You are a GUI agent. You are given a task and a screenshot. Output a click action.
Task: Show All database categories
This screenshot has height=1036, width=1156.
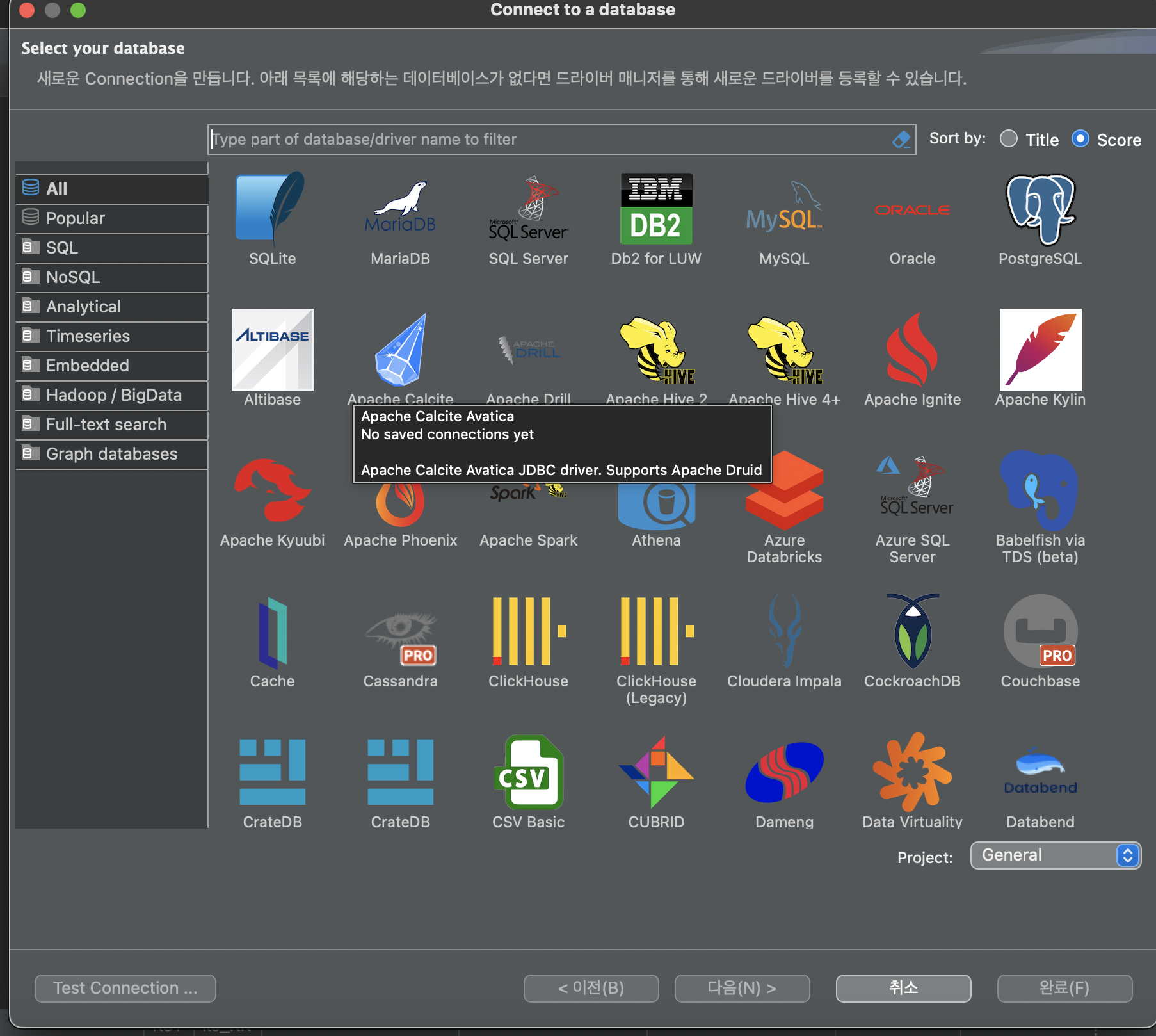coord(112,189)
